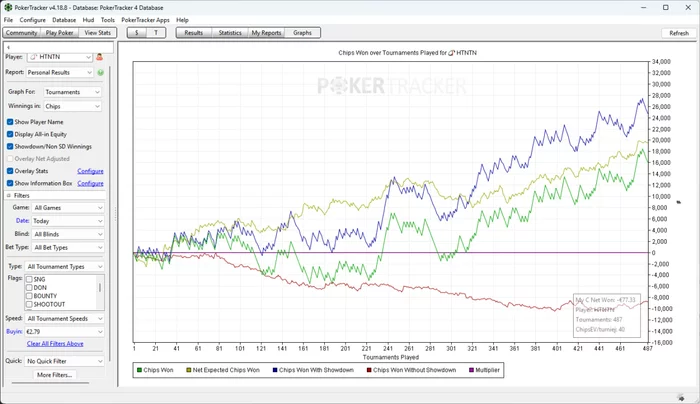Toggle Display All-in Equity checkbox
The height and width of the screenshot is (404, 700).
pos(10,134)
